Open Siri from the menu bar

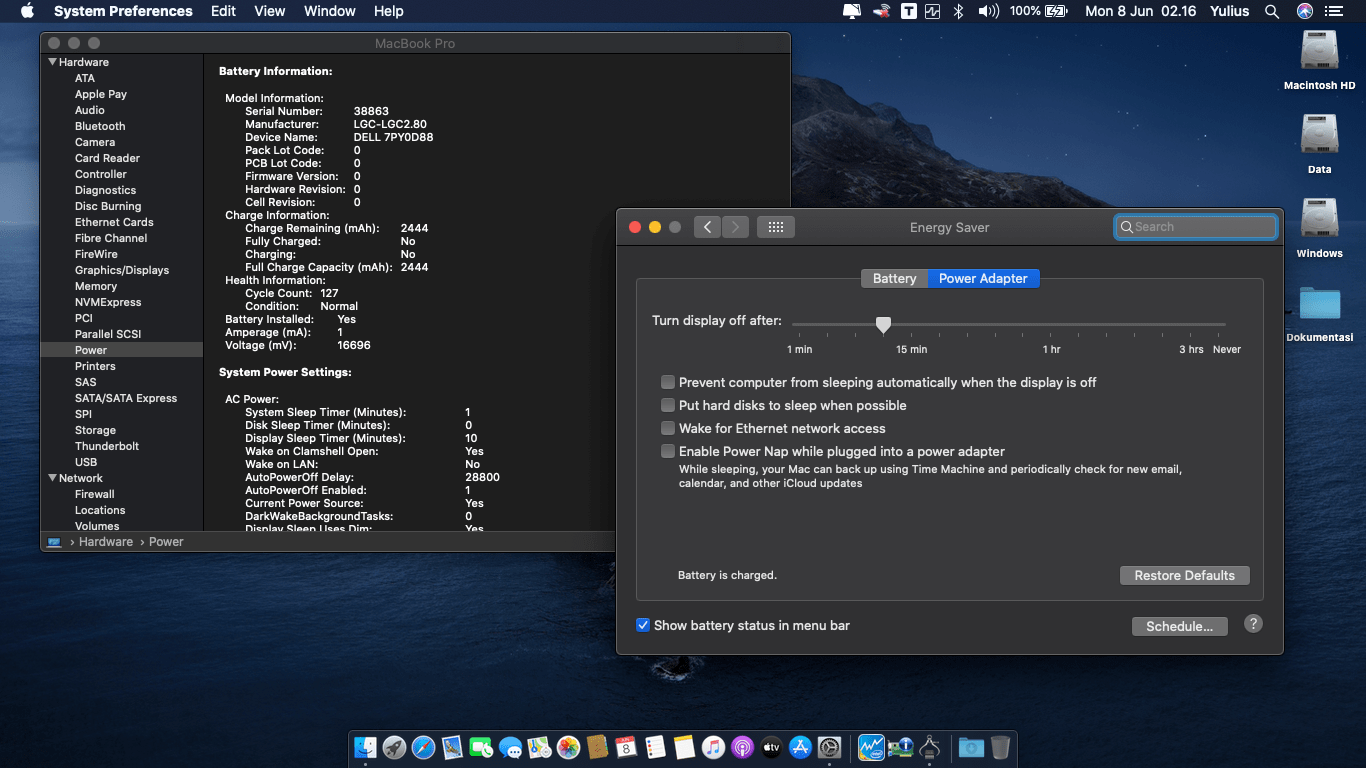(1304, 11)
